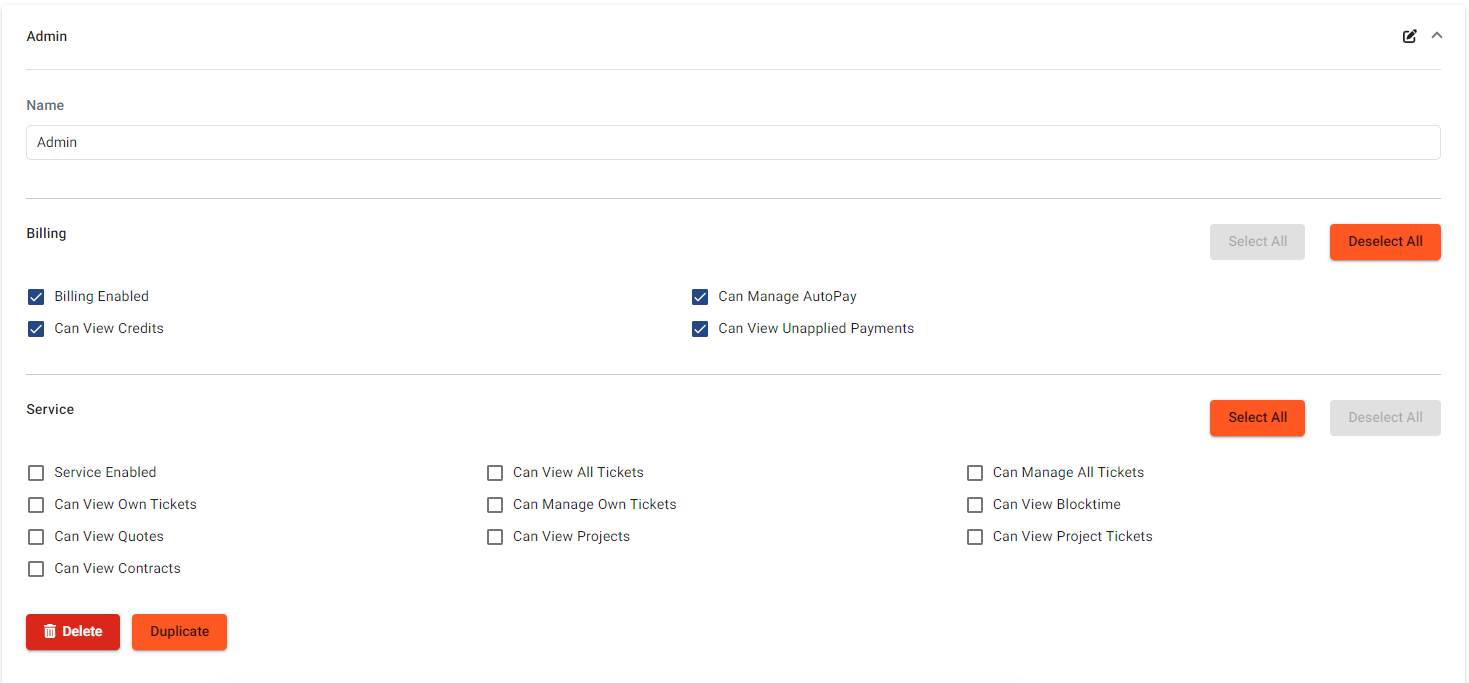Check Can Manage Own Tickets
Image resolution: width=1469 pixels, height=683 pixels.
click(x=495, y=505)
